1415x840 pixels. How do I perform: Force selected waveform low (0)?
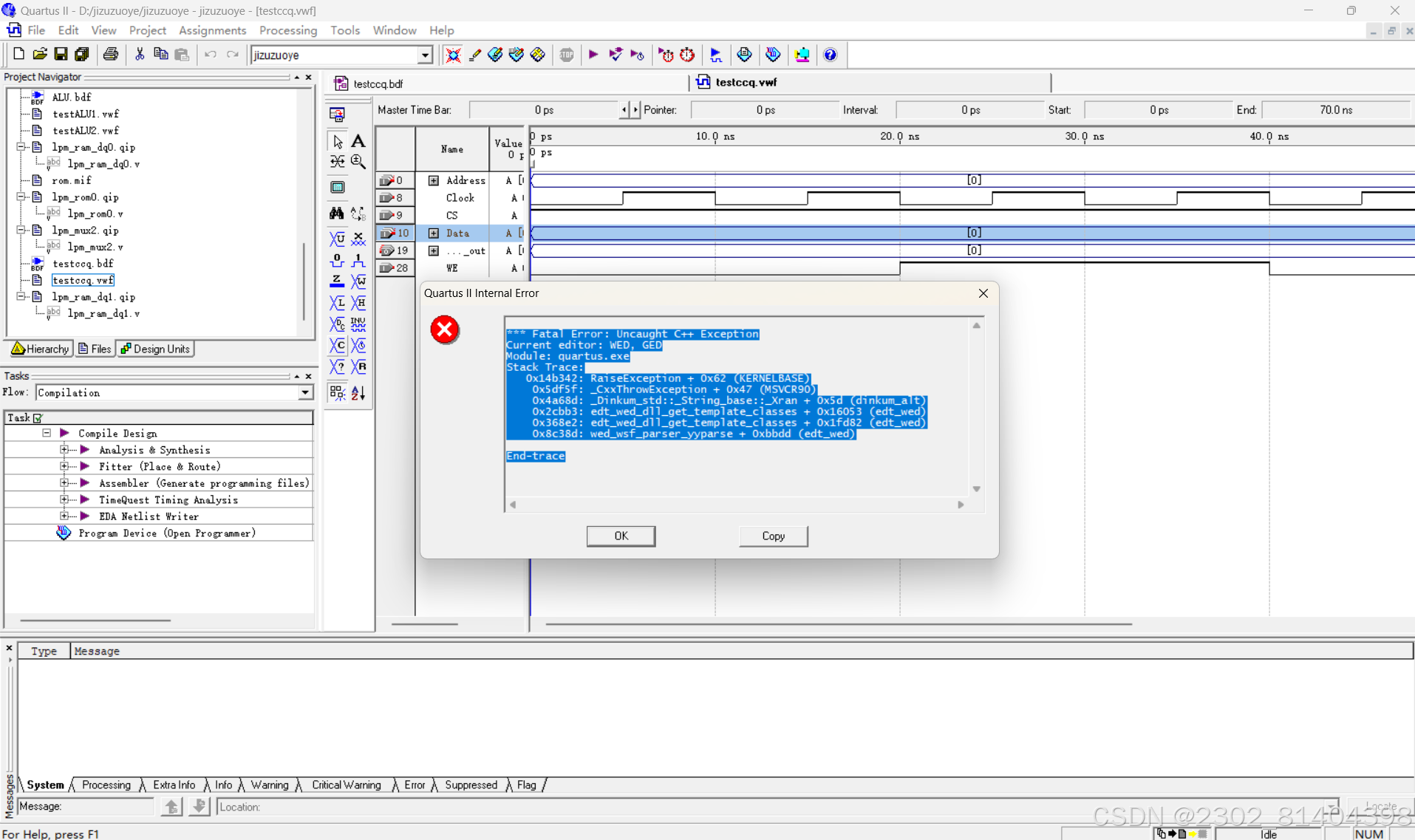click(x=337, y=260)
